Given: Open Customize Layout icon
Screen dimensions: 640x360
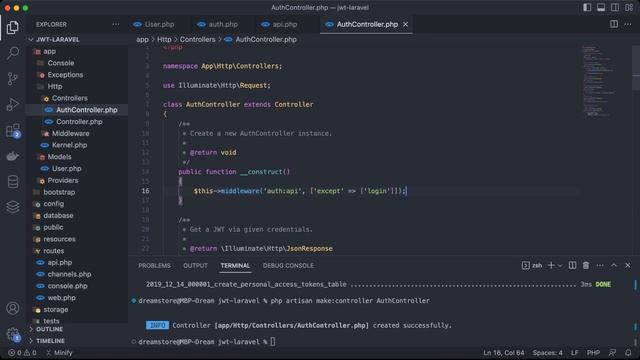Looking at the screenshot, I should (629, 7).
